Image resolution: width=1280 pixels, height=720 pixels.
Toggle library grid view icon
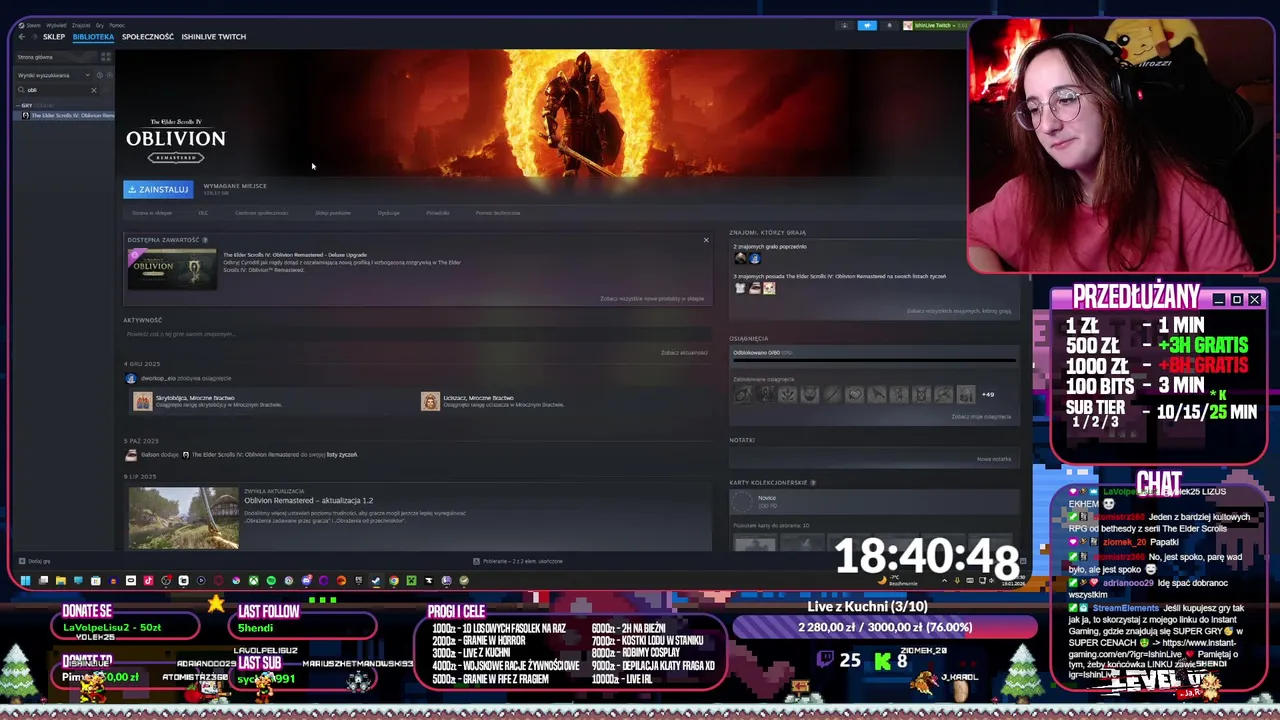point(106,57)
